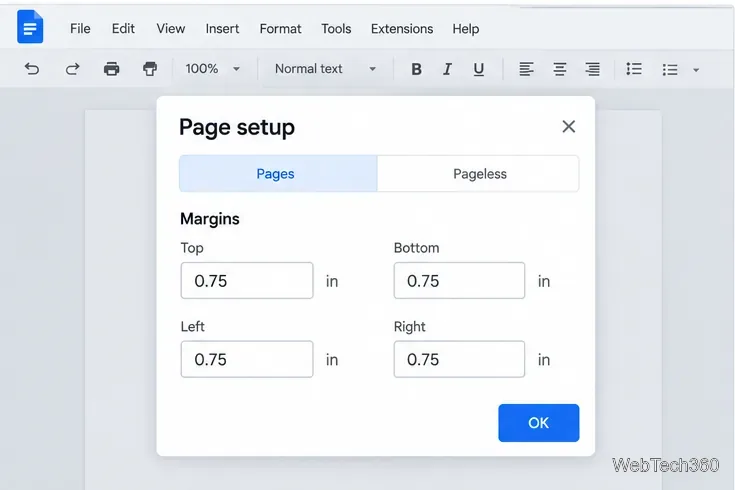Open the Tools menu

[x=336, y=29]
